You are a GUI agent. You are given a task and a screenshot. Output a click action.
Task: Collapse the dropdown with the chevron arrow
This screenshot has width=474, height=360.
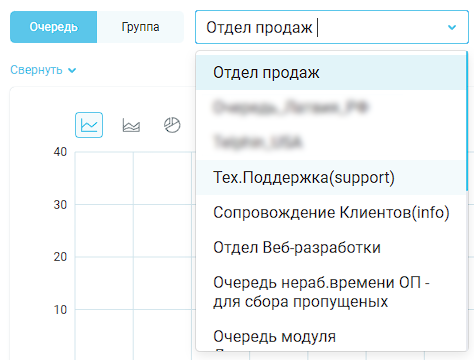(452, 27)
